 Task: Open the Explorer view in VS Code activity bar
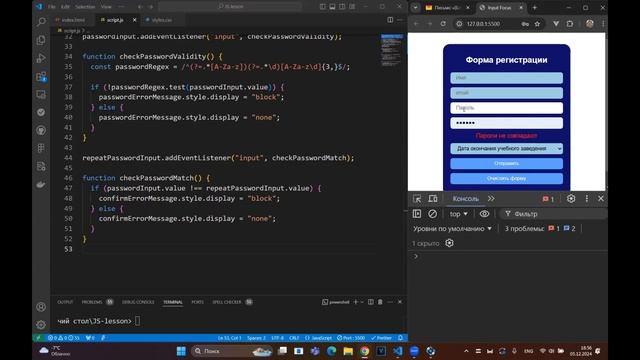(41, 40)
